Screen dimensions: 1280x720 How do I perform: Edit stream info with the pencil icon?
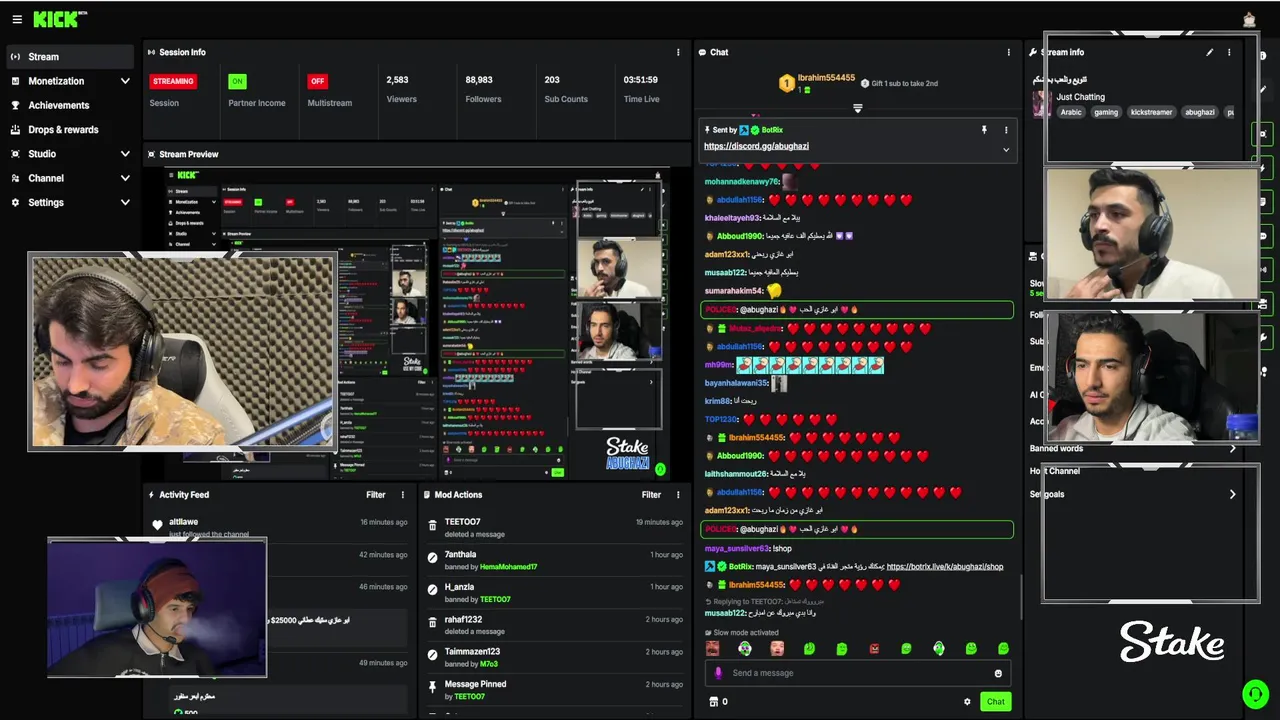tap(1209, 52)
